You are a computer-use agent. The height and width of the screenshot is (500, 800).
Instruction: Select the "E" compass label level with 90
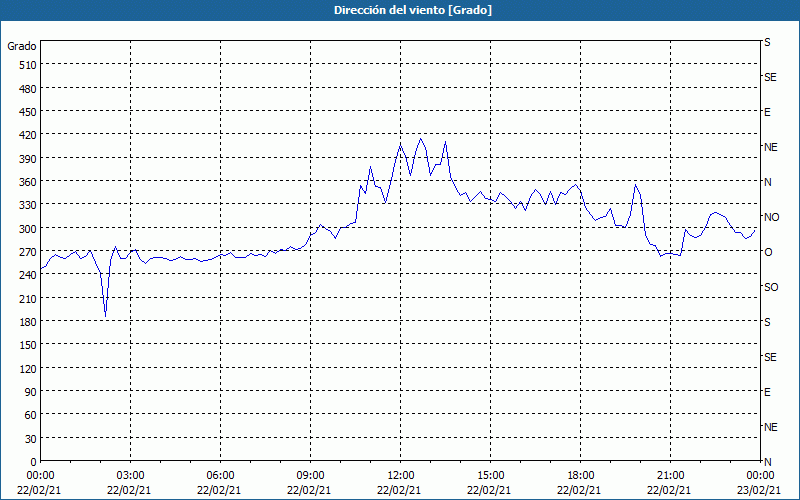[767, 392]
